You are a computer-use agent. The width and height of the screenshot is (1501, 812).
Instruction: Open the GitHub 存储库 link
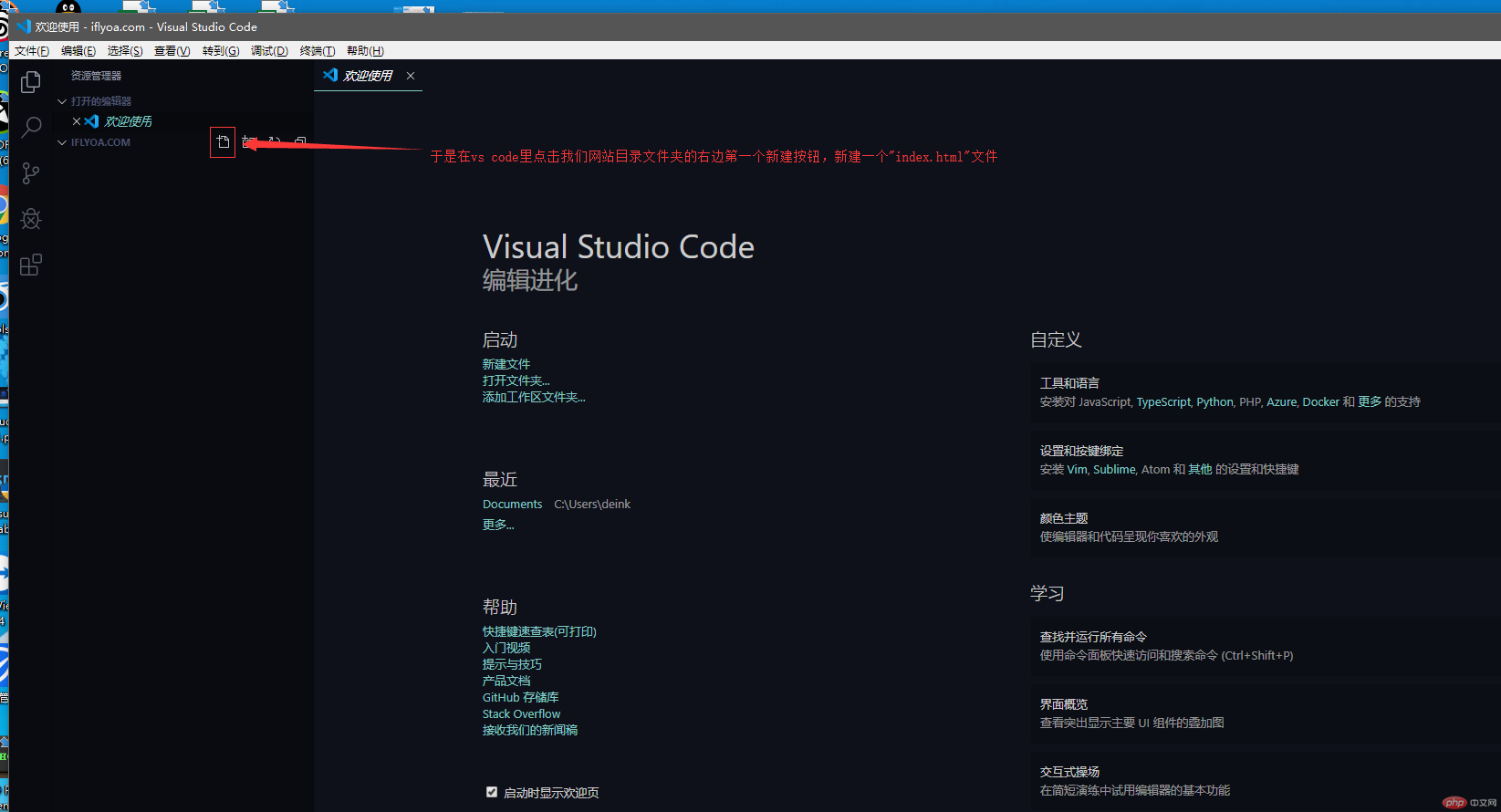click(x=521, y=697)
